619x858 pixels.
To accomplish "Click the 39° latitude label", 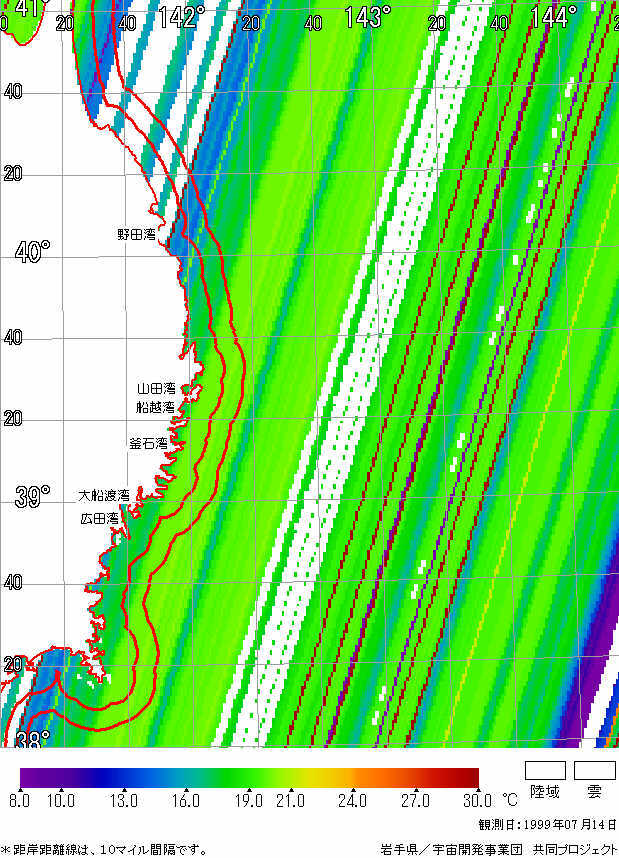I will click(32, 496).
